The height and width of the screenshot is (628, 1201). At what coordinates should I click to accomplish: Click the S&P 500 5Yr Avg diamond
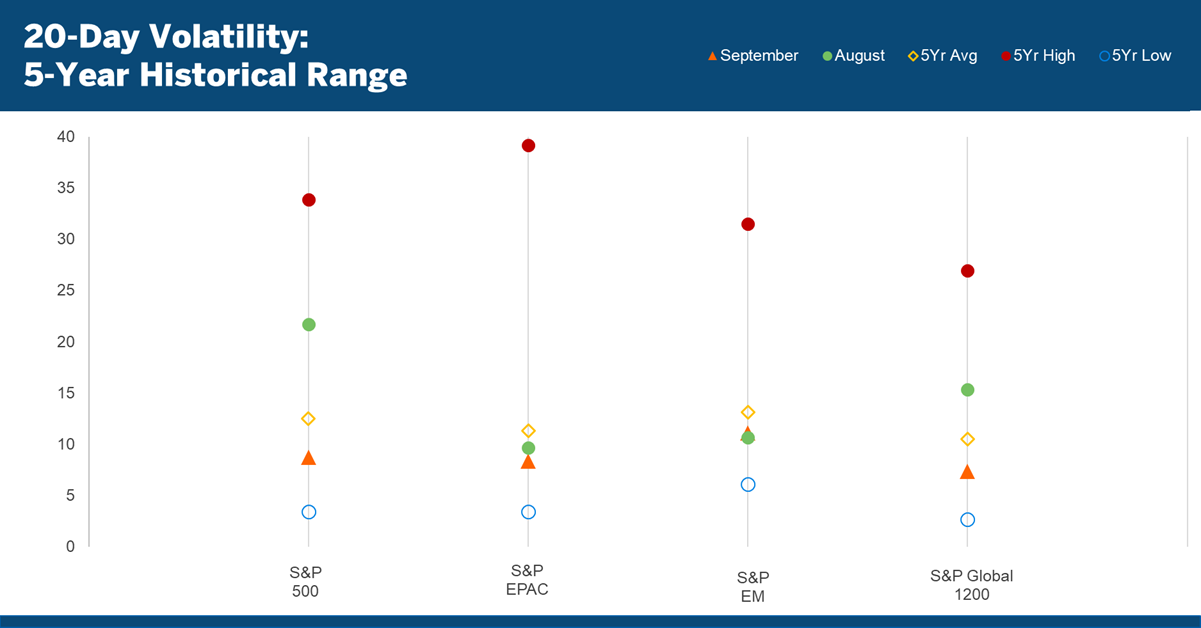(309, 419)
